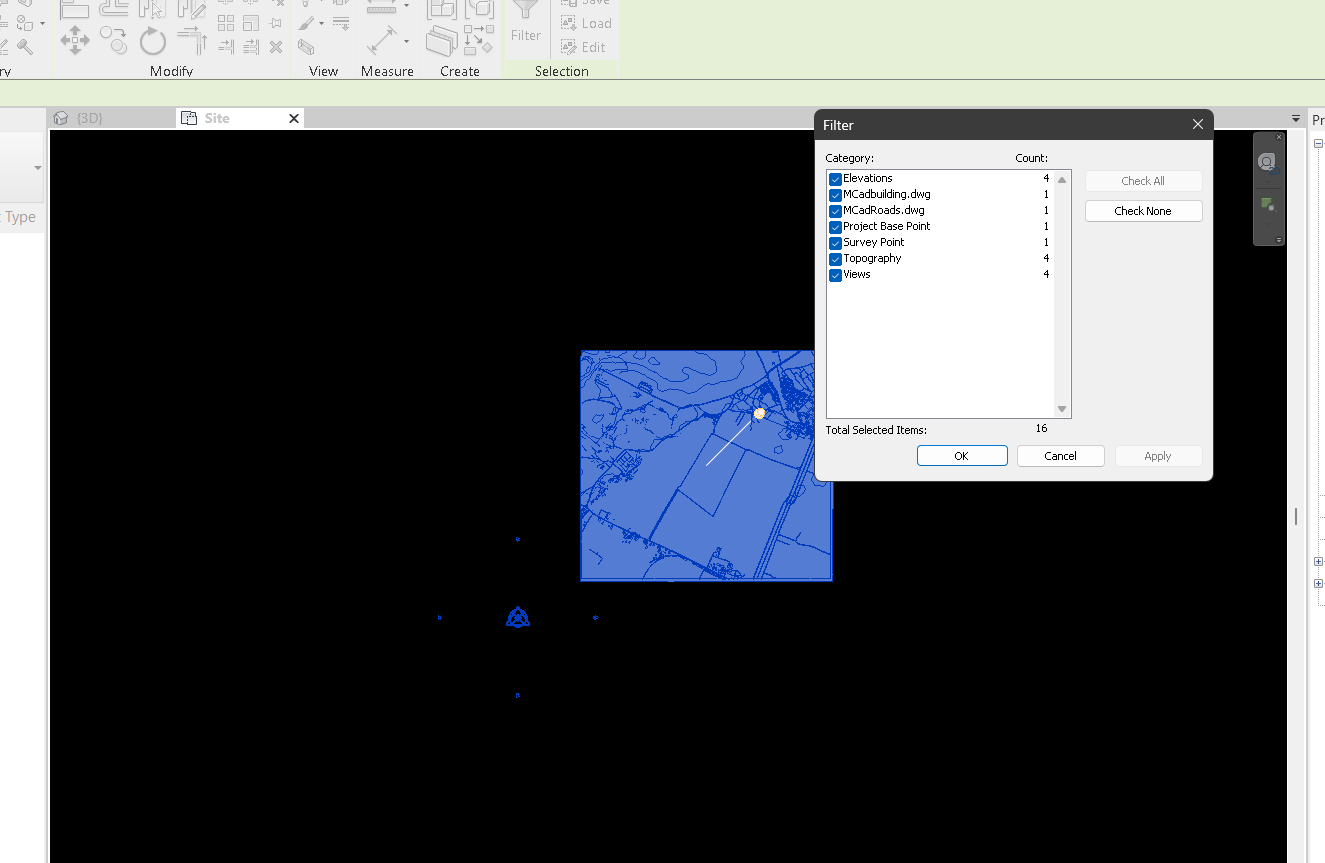Viewport: 1325px width, 863px height.
Task: Click the Pin icon in the Modify panel
Action: pyautogui.click(x=275, y=23)
